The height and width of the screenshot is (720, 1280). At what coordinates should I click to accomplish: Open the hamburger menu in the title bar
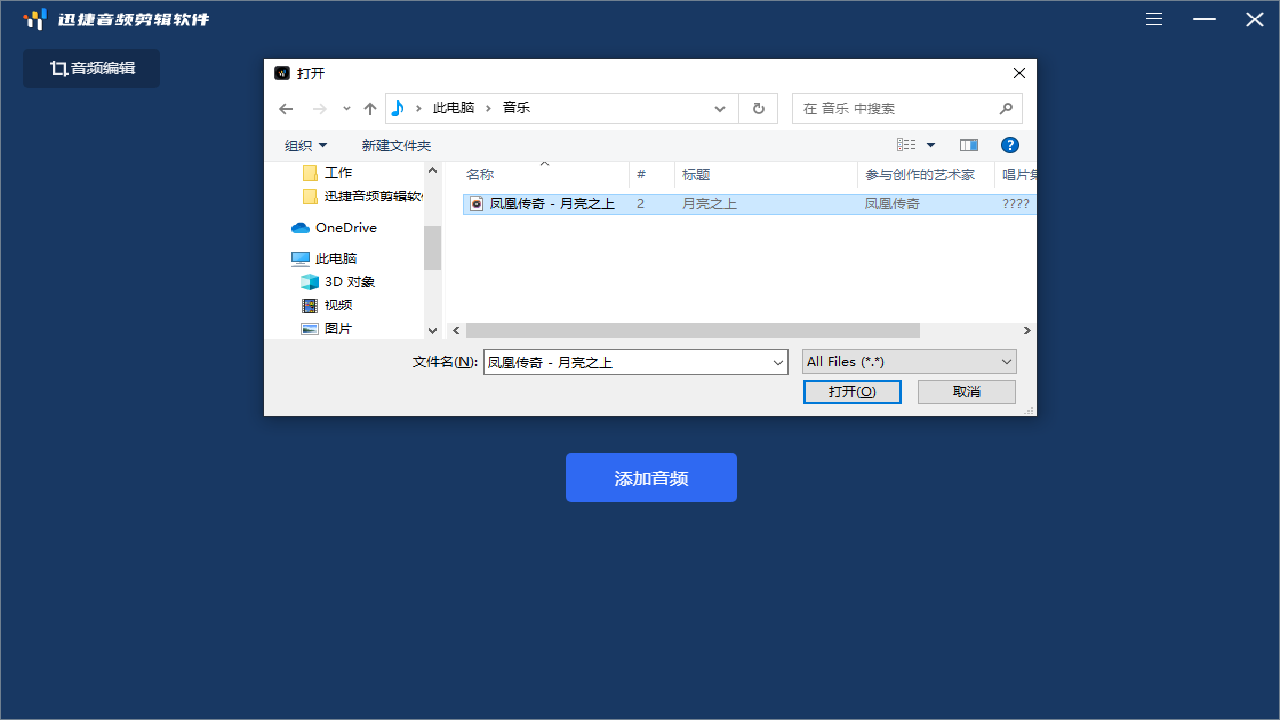click(x=1153, y=19)
